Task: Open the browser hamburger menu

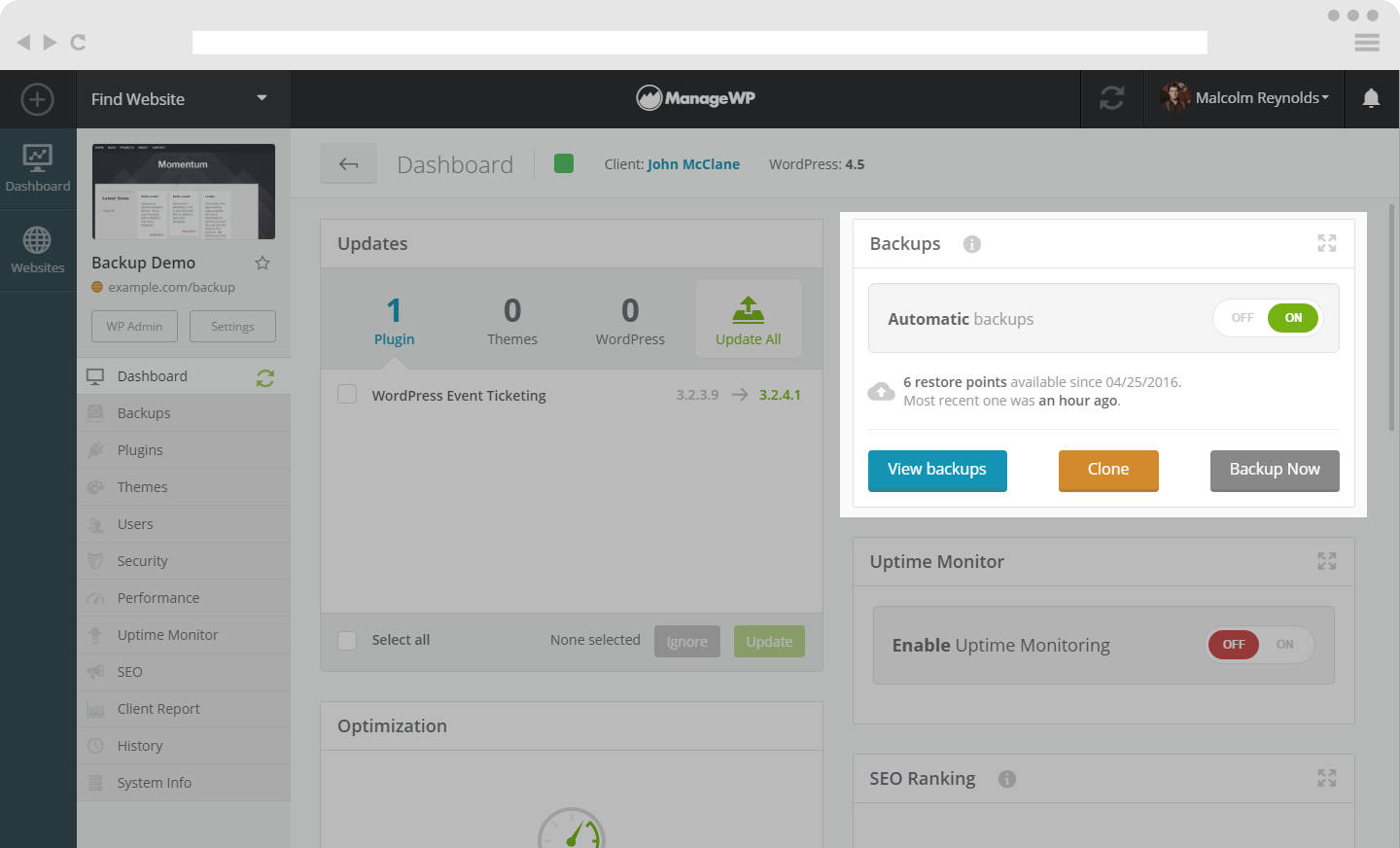Action: coord(1367,43)
